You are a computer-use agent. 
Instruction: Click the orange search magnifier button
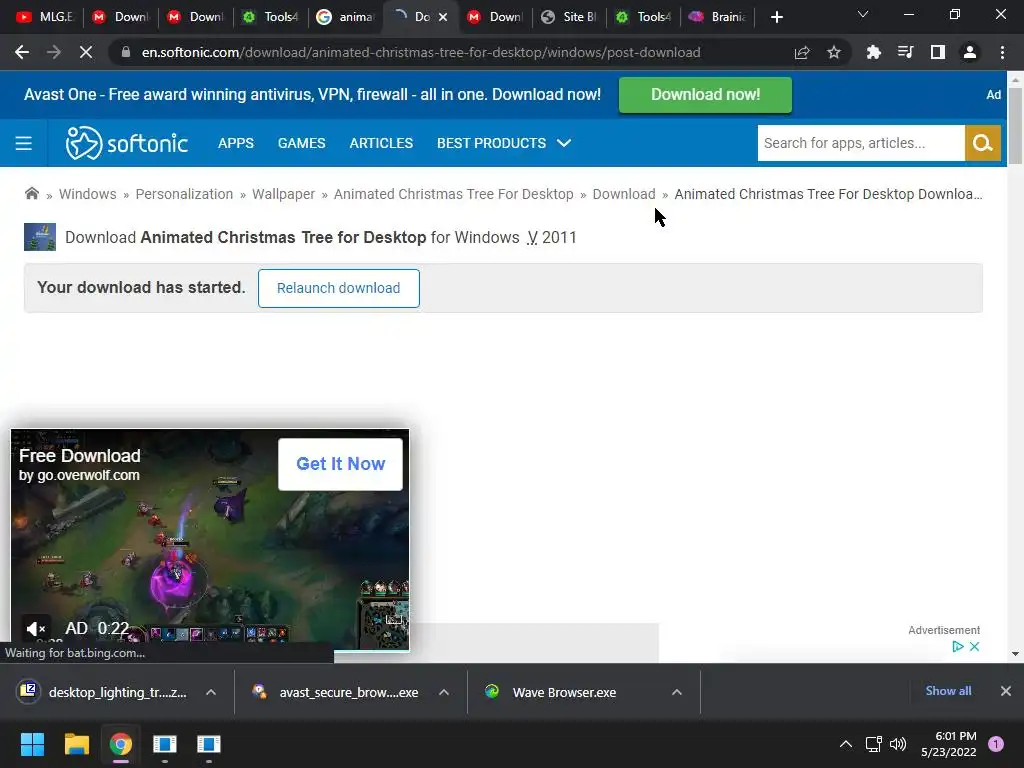click(x=983, y=143)
